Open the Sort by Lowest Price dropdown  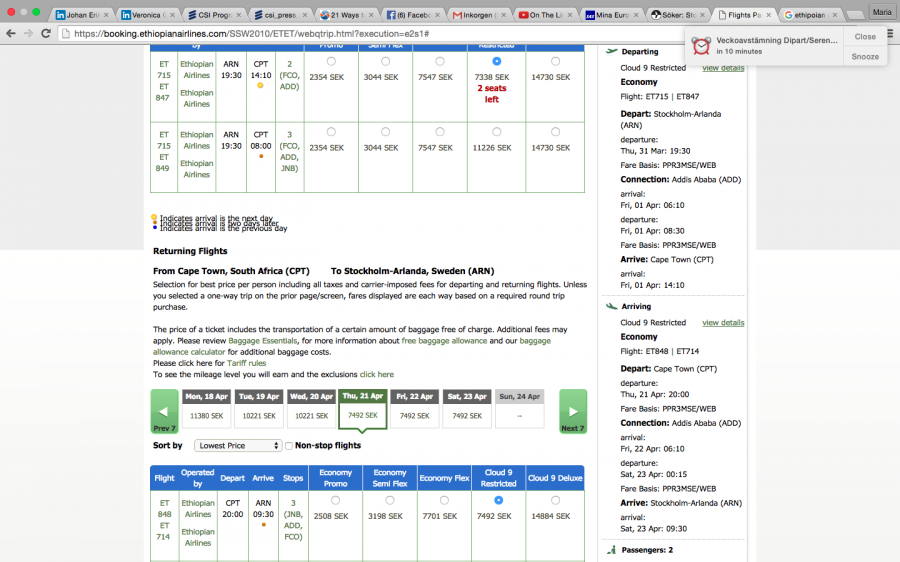pos(238,445)
